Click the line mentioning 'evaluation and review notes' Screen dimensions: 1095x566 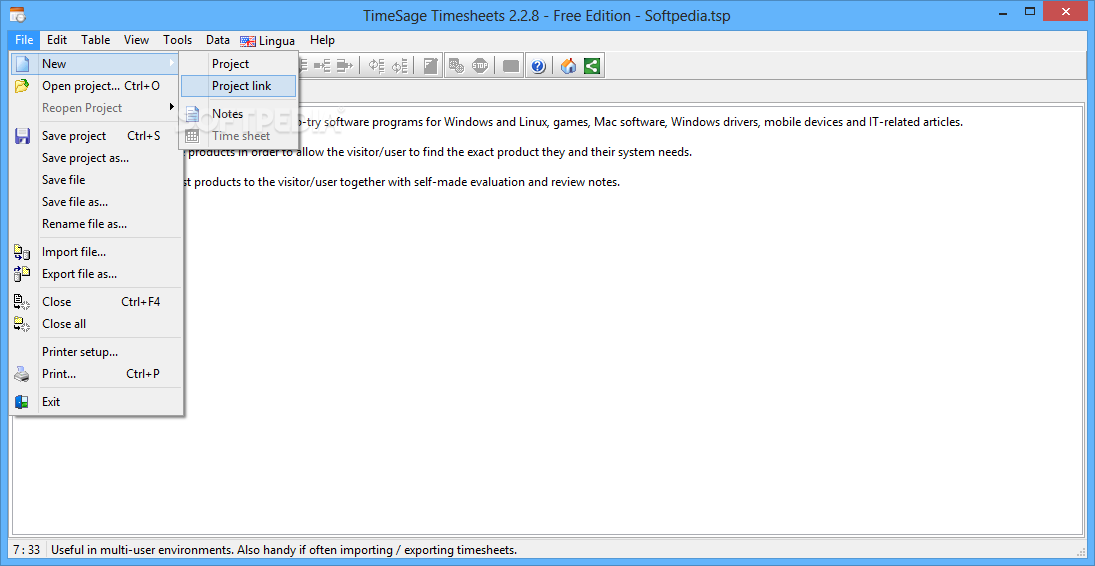402,182
